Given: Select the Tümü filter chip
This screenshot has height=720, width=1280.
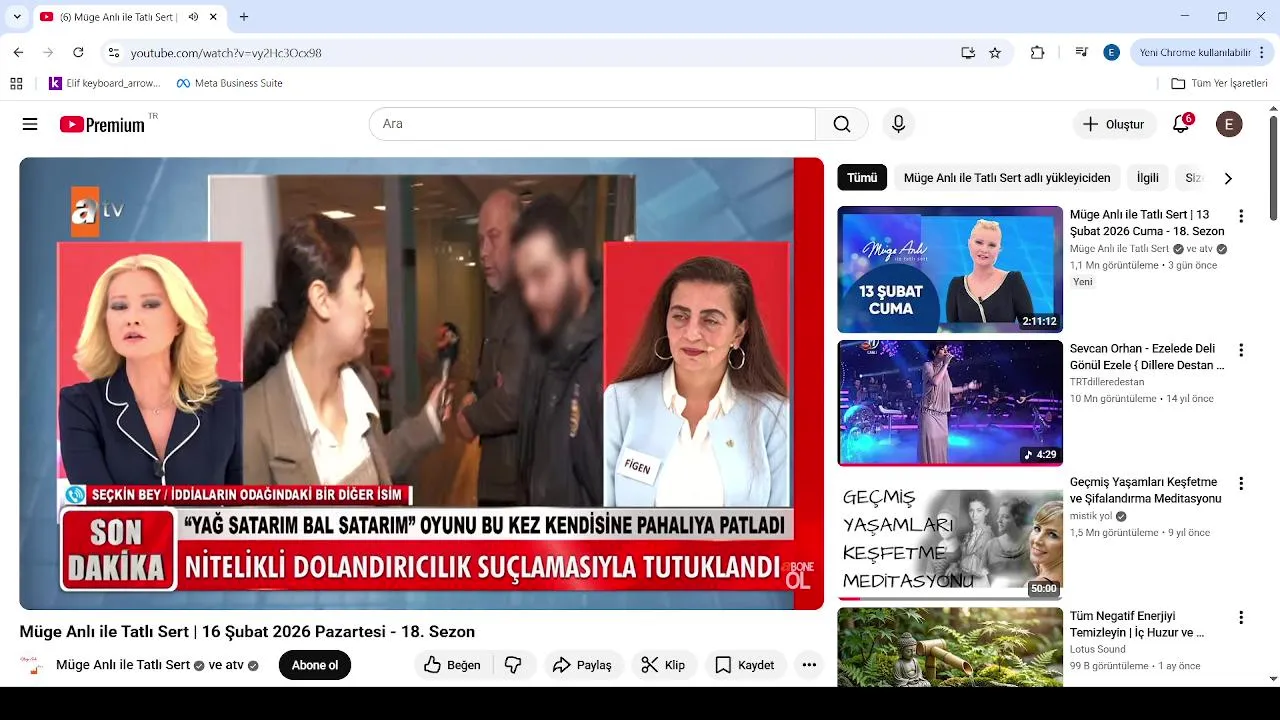Looking at the screenshot, I should pos(862,178).
